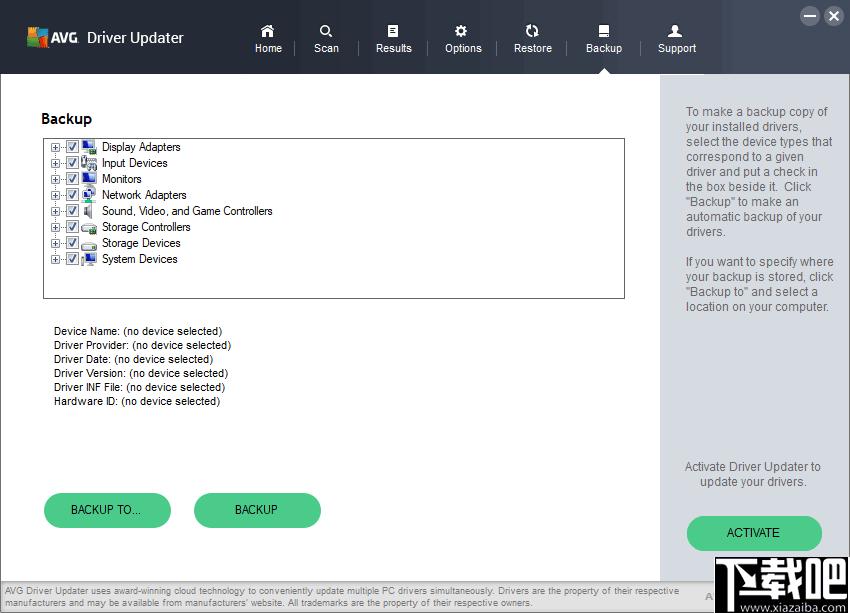This screenshot has height=613, width=850.
Task: Switch to the Restore tab label
Action: pyautogui.click(x=533, y=48)
